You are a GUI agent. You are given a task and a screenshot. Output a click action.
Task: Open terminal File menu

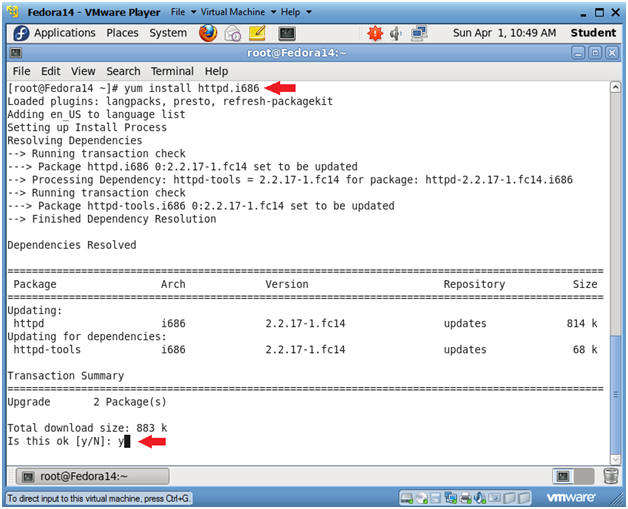(x=21, y=71)
